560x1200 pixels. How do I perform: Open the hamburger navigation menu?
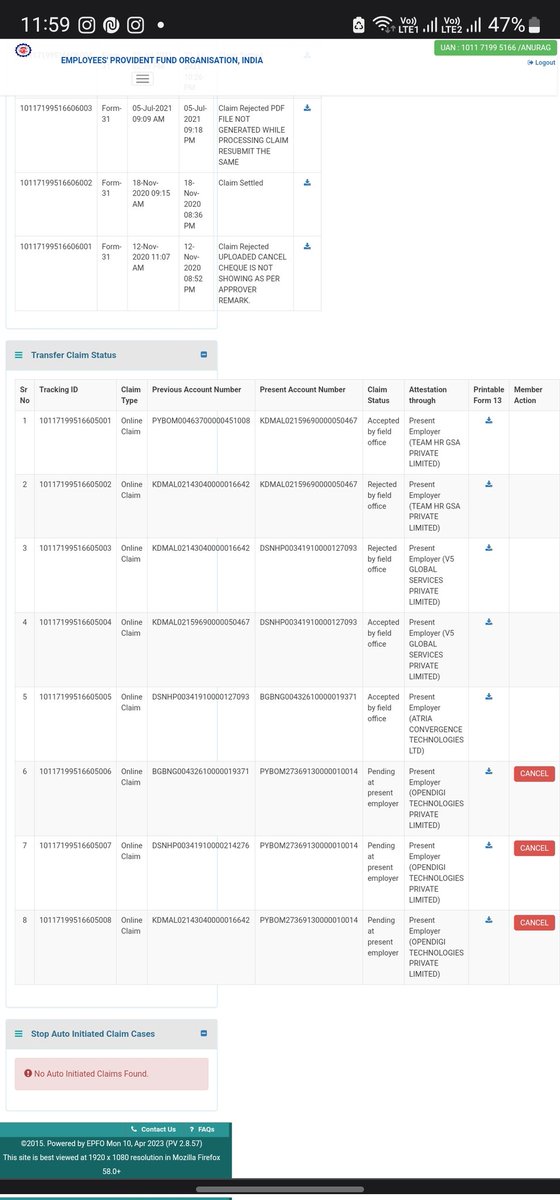pyautogui.click(x=142, y=78)
